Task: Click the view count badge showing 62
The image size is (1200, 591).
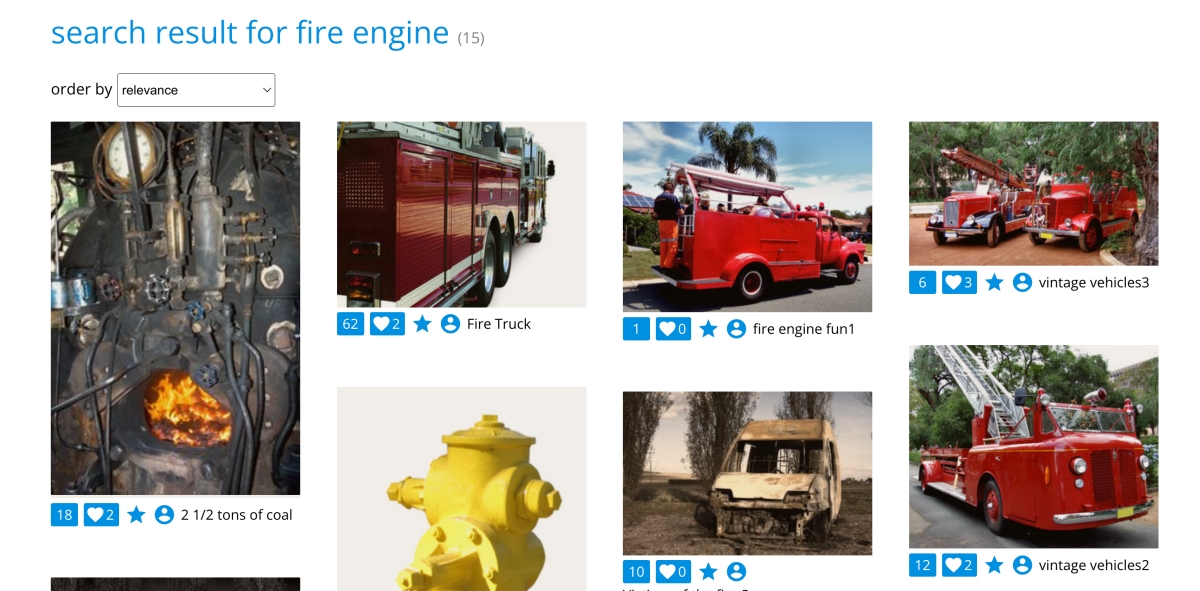Action: tap(350, 324)
